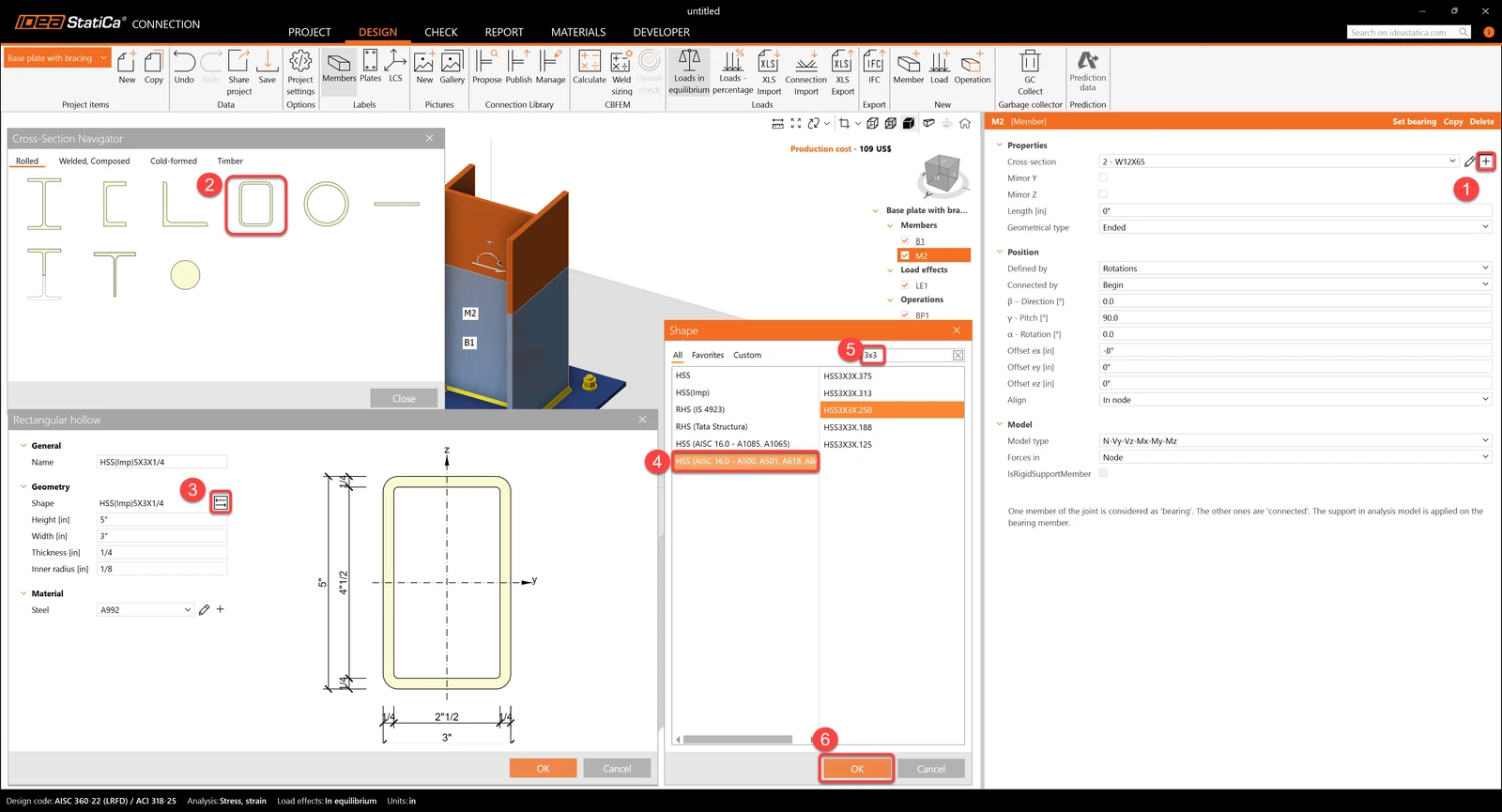Switch to REPORT tab
Screen dimensions: 1502x812
coord(504,32)
